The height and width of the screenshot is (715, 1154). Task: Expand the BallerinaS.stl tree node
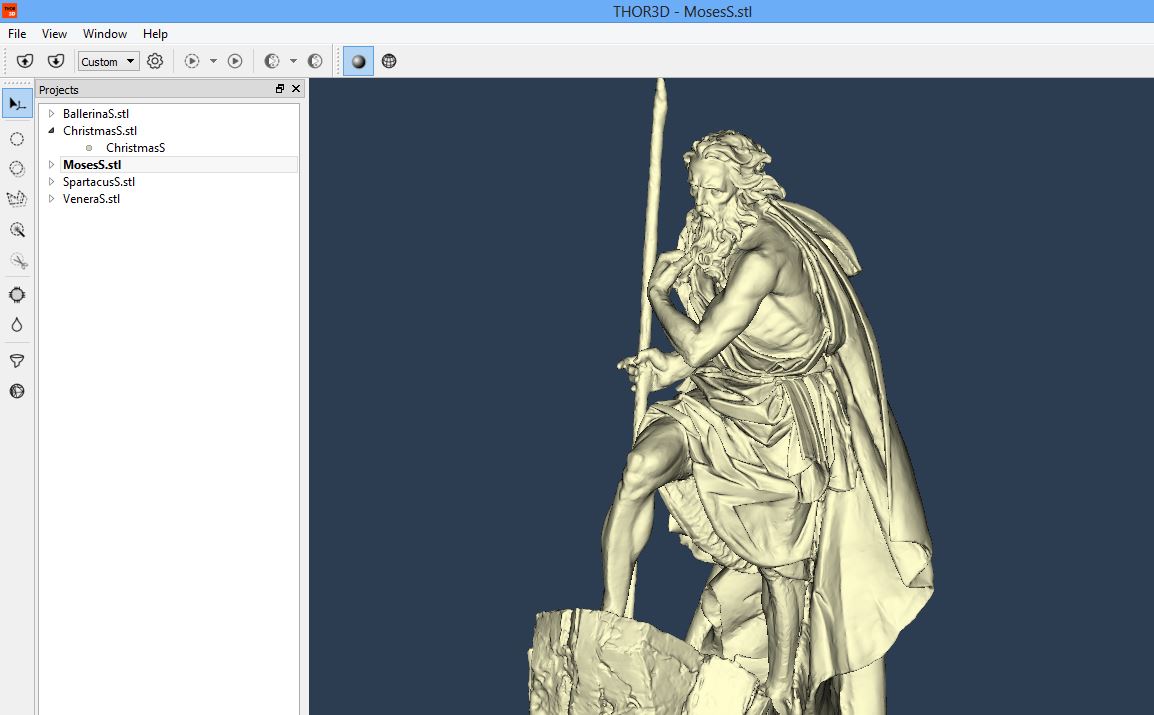pos(52,114)
